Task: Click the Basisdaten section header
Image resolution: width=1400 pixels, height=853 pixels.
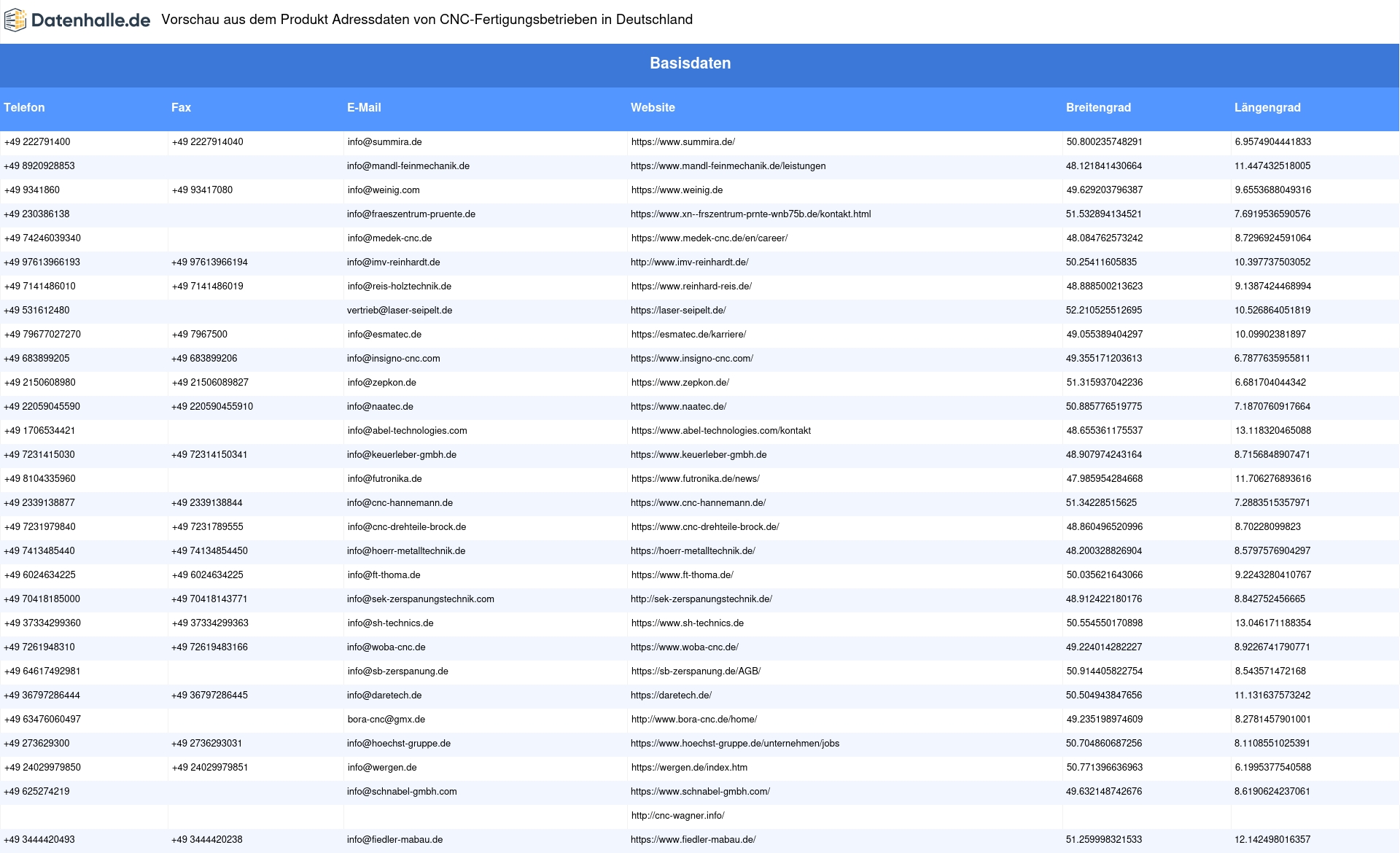Action: pos(691,63)
